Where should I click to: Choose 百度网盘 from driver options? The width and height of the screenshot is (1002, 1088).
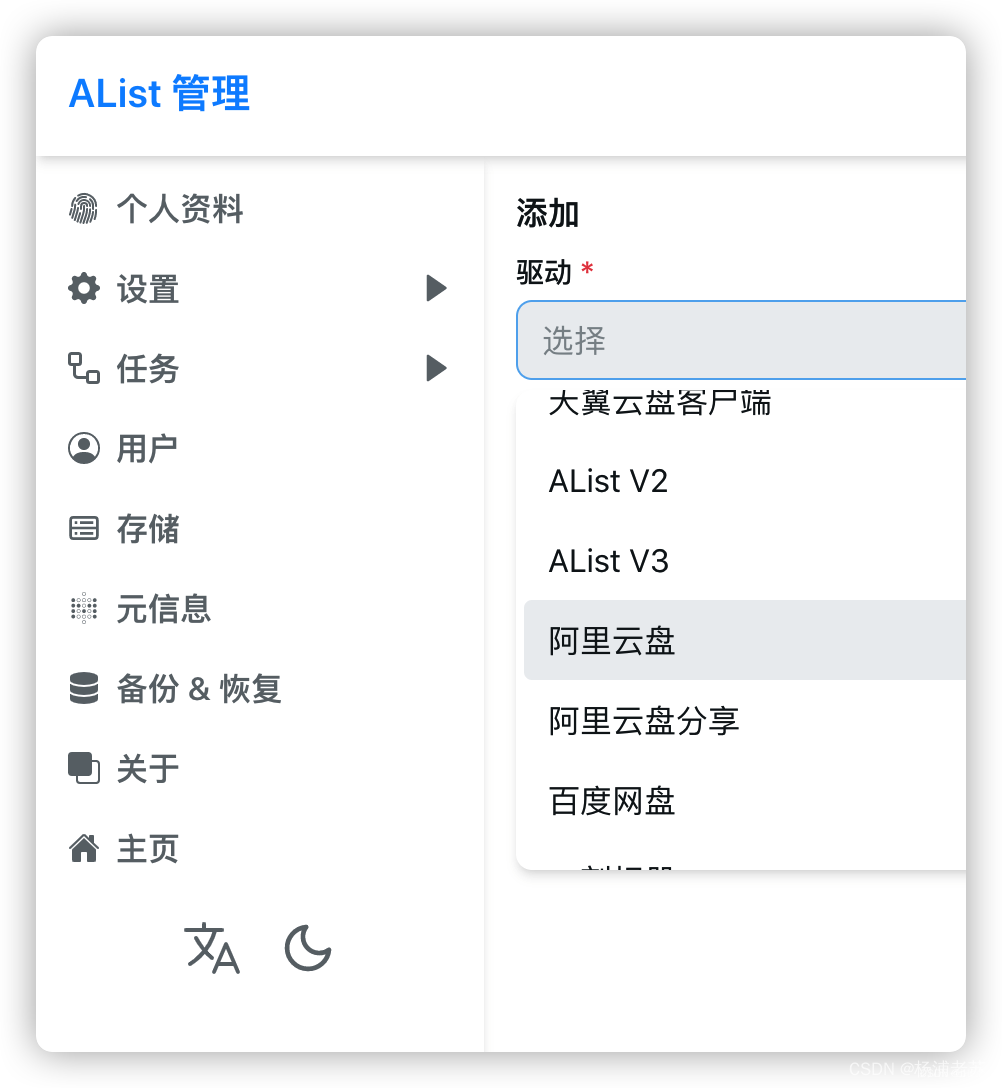tap(745, 800)
